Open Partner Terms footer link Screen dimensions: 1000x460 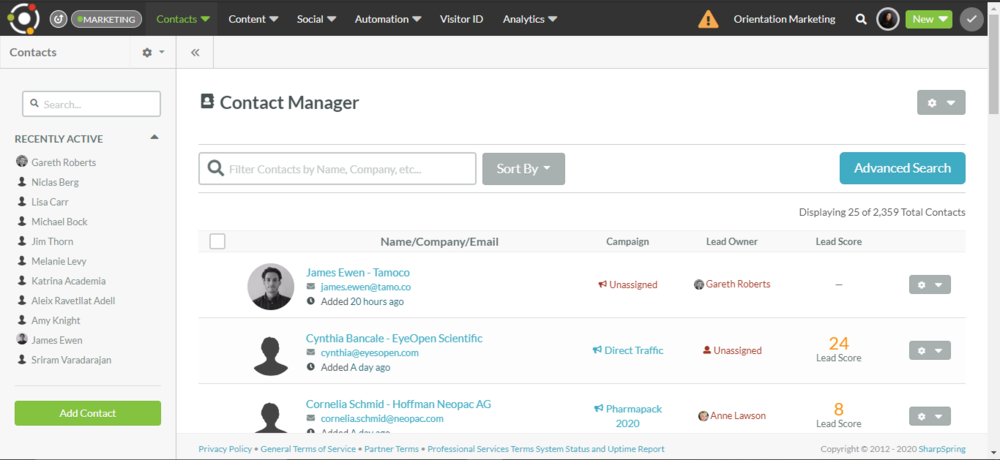391,449
